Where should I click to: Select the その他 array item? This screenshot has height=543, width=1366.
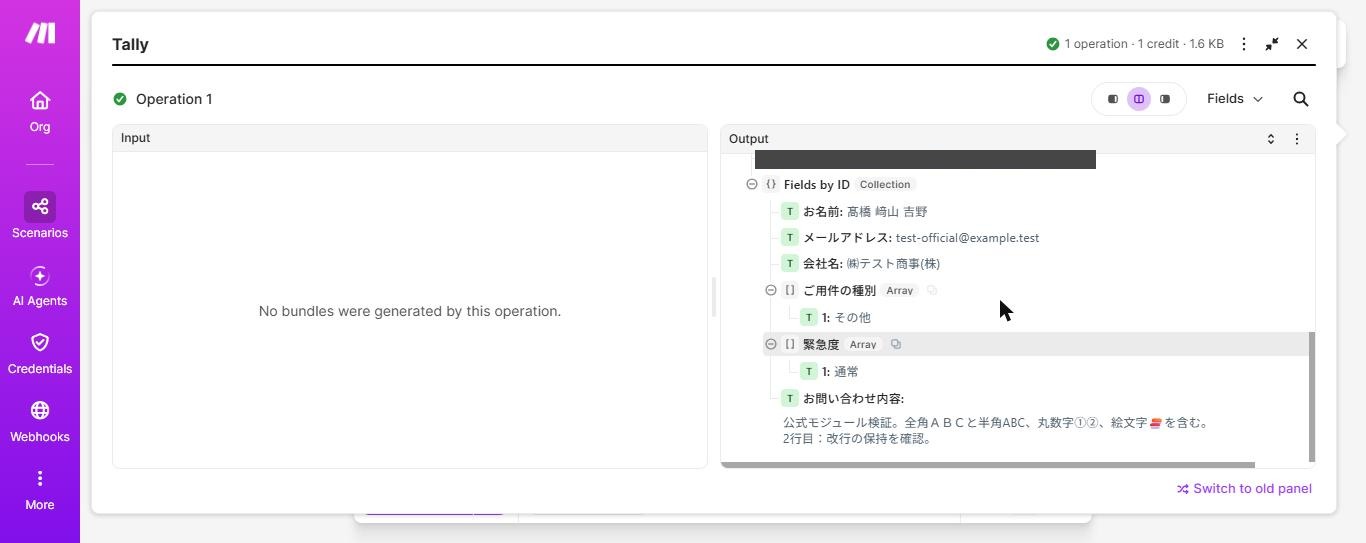point(836,317)
